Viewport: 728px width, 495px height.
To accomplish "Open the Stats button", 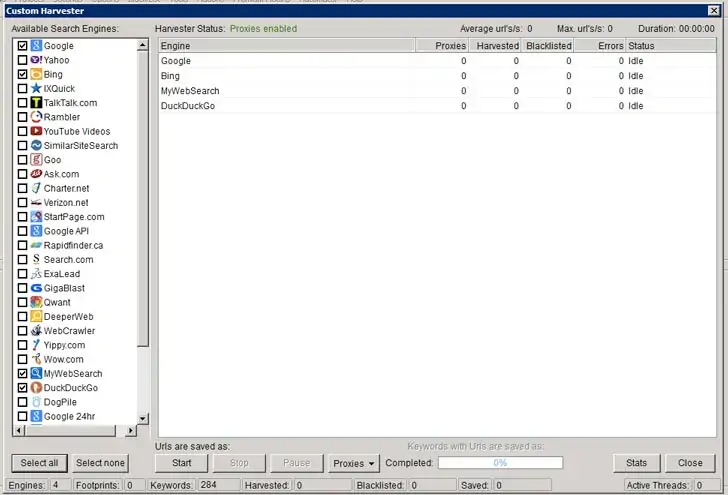I will pos(636,463).
